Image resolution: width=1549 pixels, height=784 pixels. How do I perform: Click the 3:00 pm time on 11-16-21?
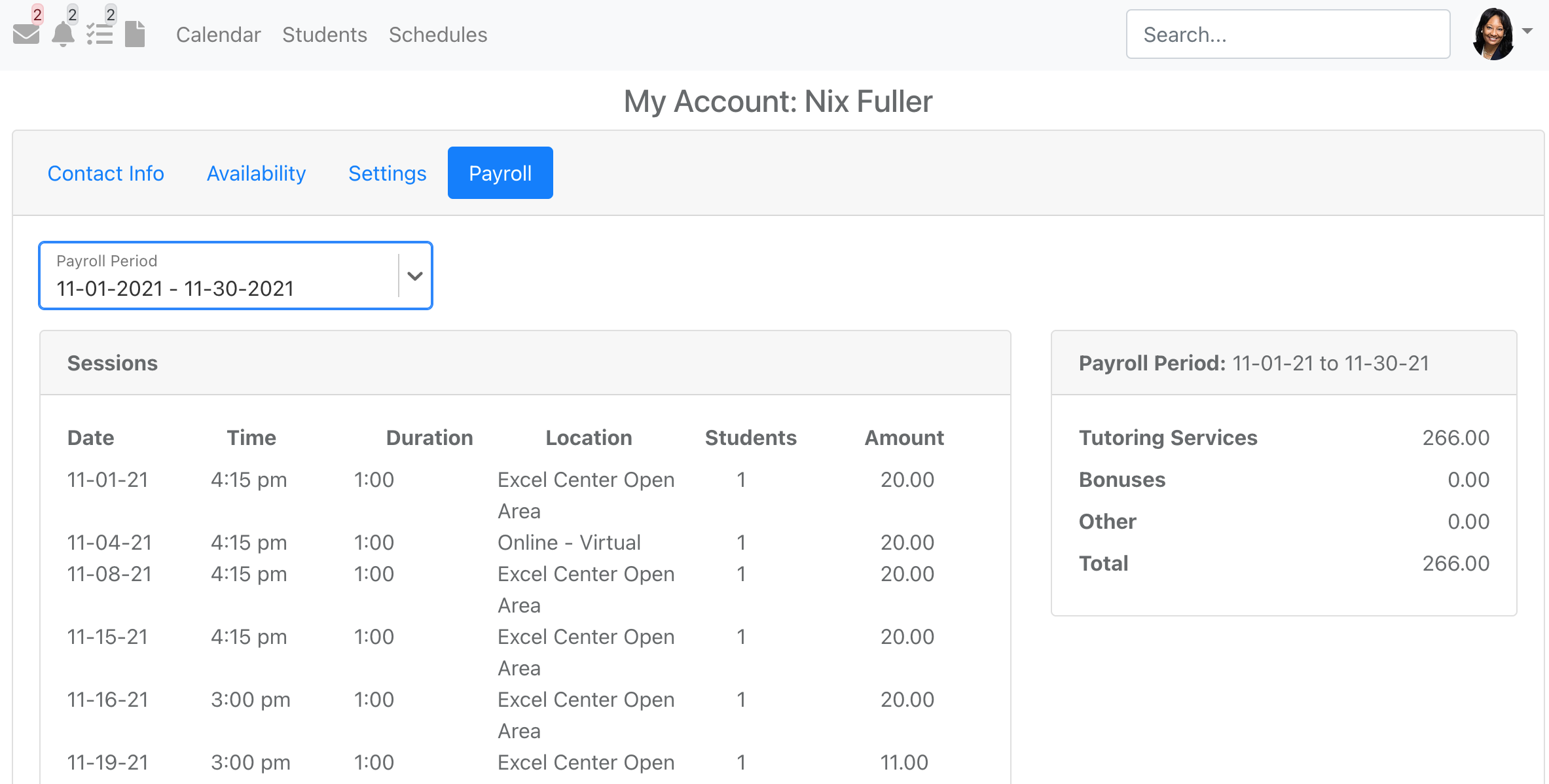250,700
